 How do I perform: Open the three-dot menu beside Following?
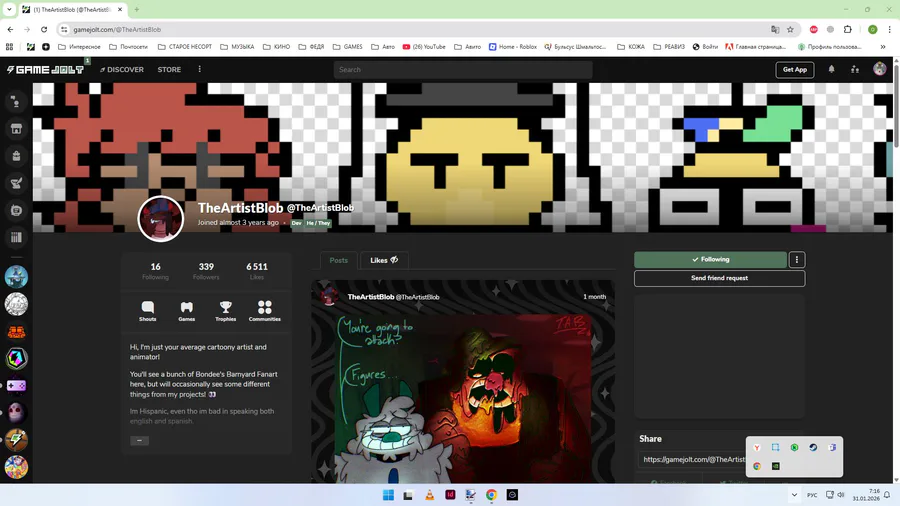tap(797, 259)
